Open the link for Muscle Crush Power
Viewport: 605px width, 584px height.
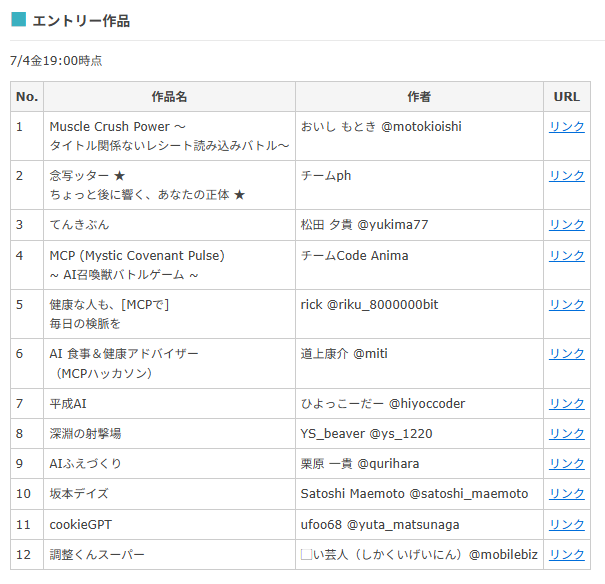(566, 127)
